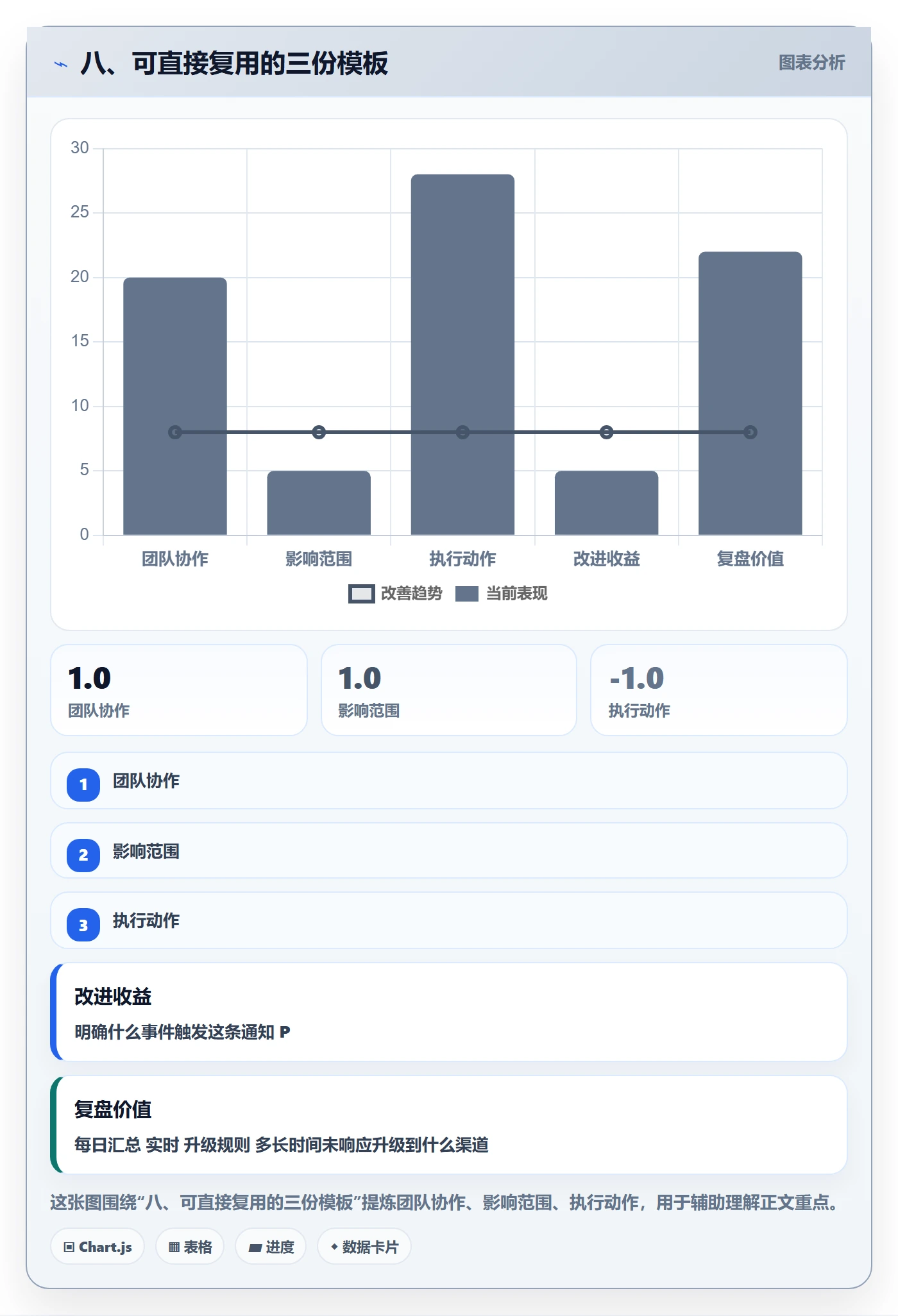Click the 改善趋势 legend color box

(x=362, y=594)
